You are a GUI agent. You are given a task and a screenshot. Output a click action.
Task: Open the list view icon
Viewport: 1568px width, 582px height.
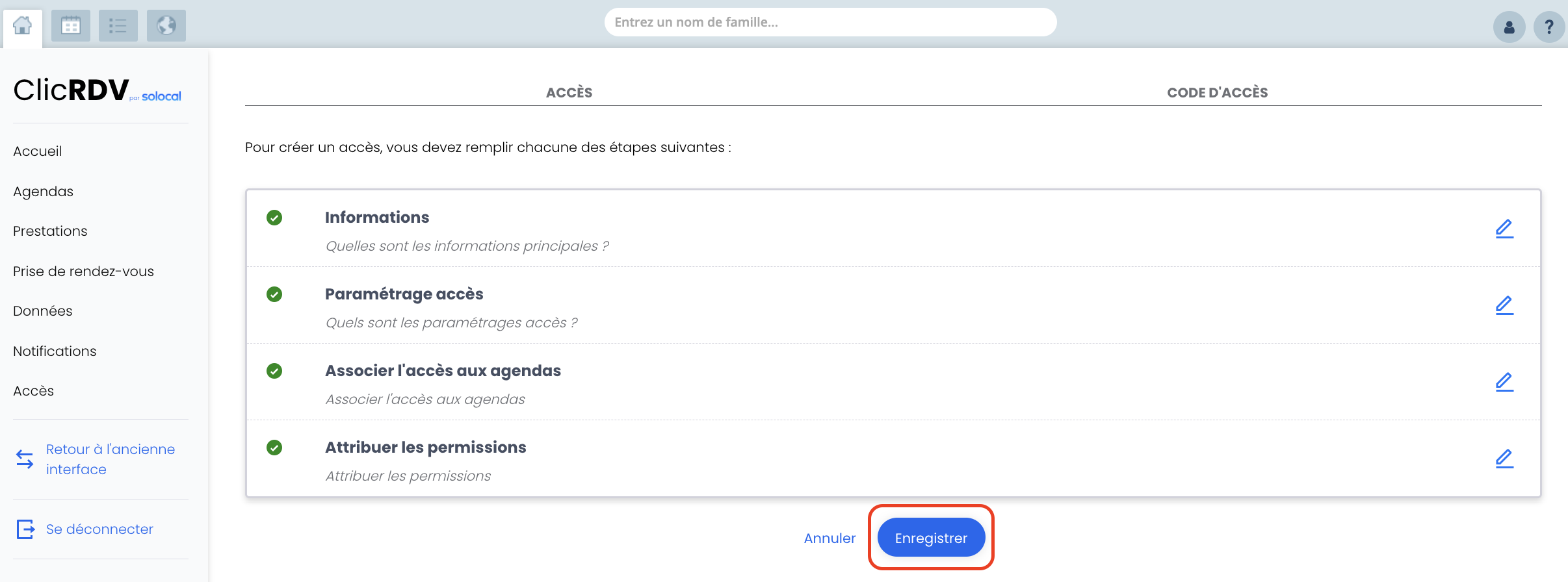(x=118, y=26)
